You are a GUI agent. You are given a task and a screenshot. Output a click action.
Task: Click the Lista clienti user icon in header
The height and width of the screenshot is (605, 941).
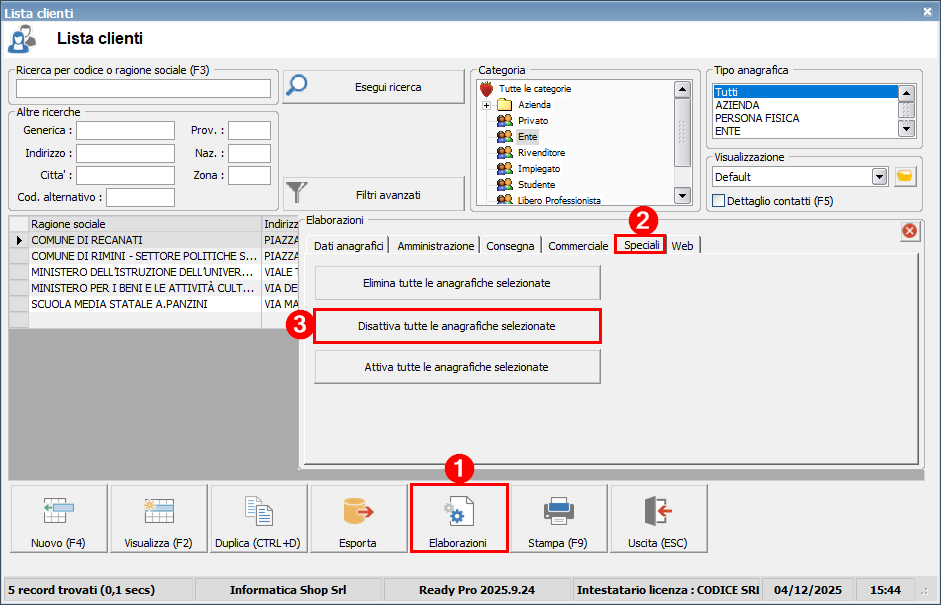(22, 40)
